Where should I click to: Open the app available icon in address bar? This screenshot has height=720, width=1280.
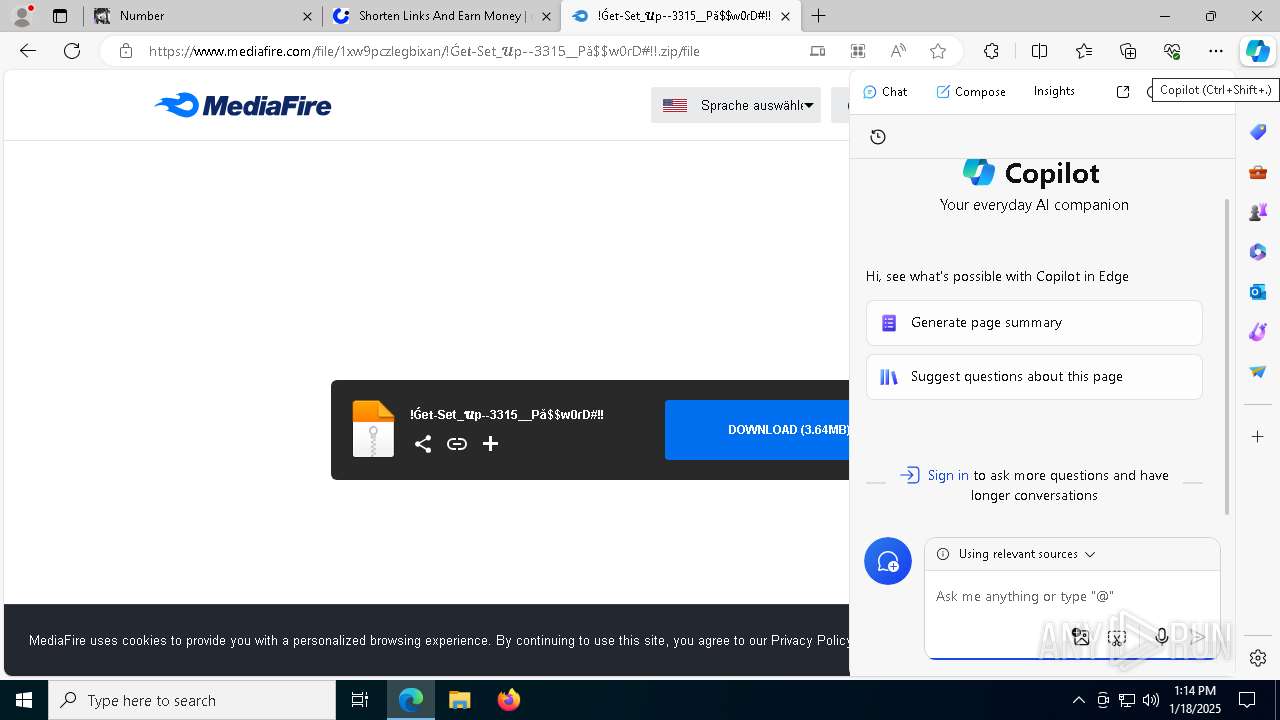(818, 51)
